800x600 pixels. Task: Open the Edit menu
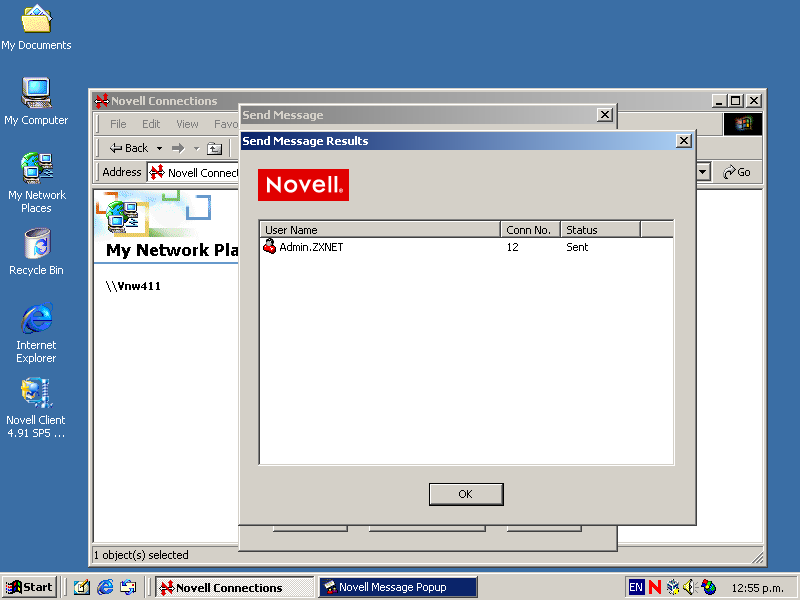point(151,124)
